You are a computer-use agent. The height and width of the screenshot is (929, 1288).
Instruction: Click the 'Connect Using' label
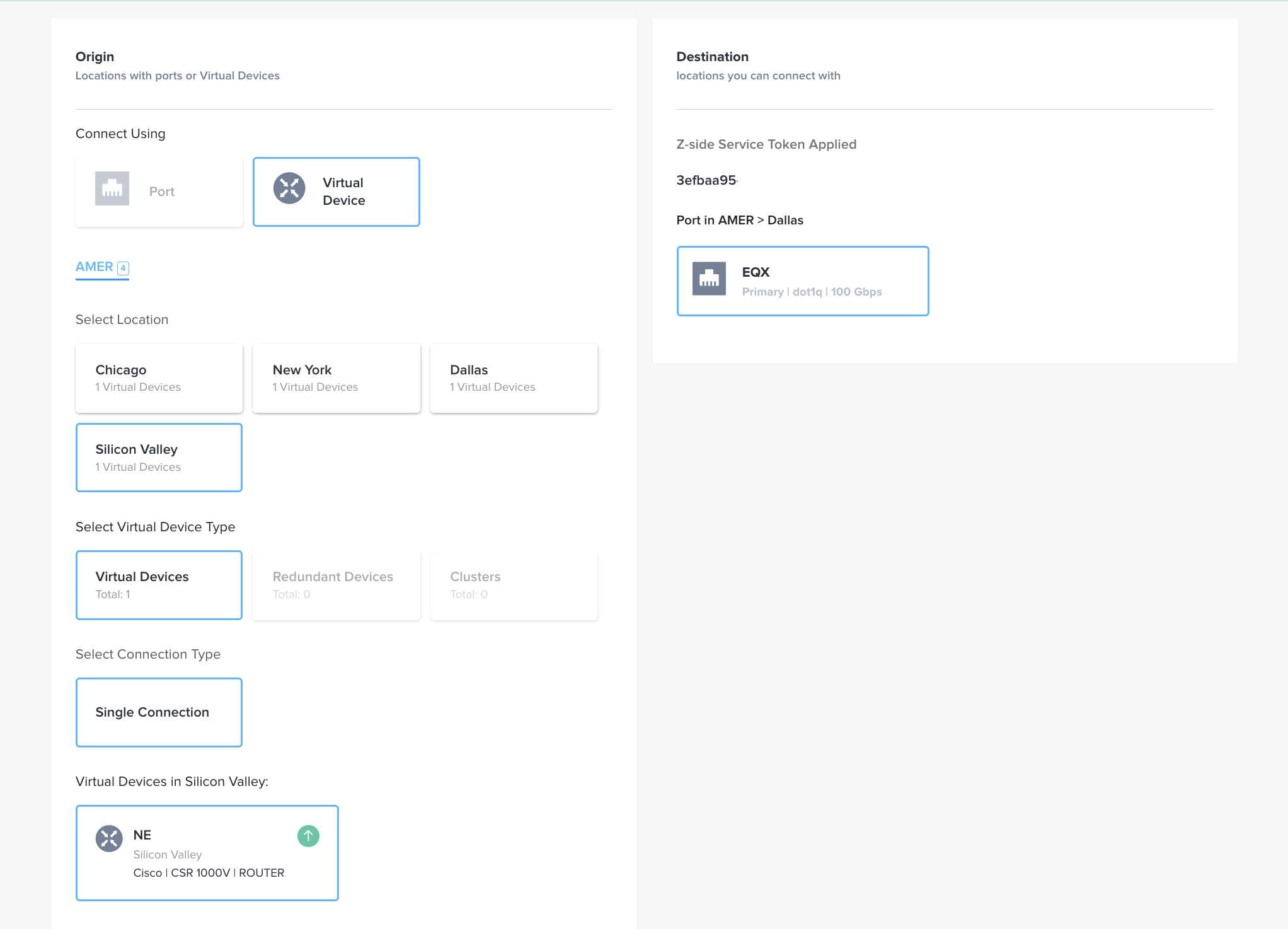(x=120, y=134)
